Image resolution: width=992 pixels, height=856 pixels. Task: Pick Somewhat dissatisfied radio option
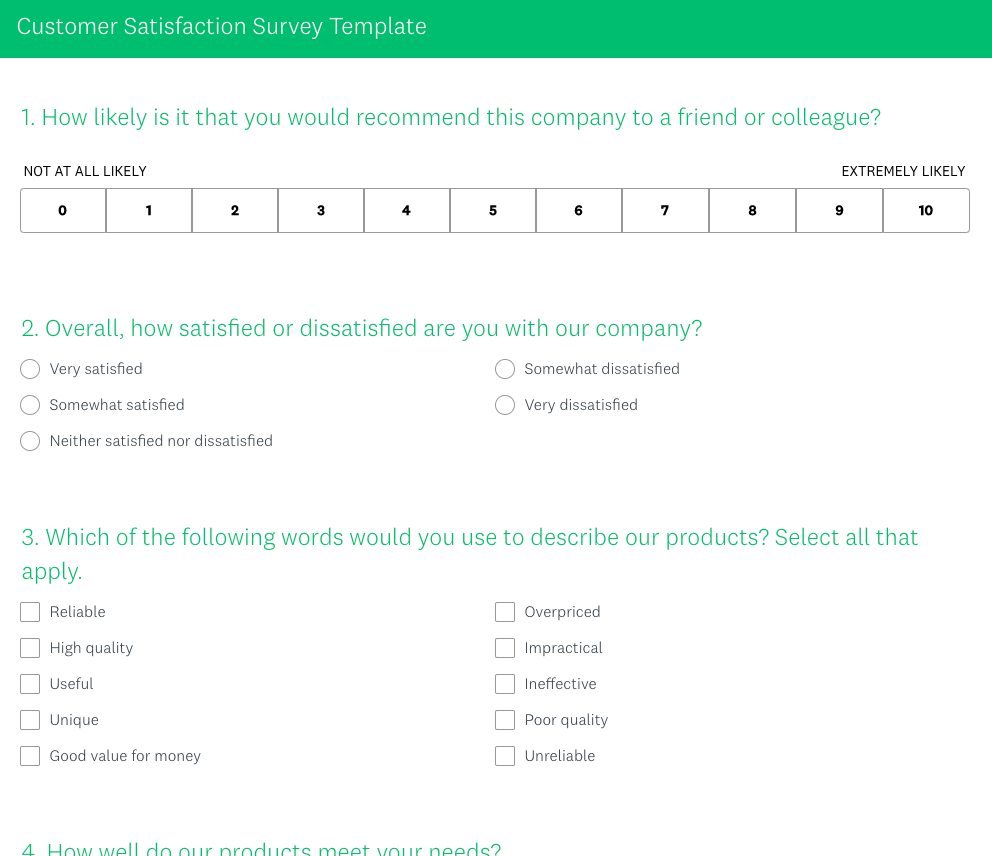click(505, 369)
